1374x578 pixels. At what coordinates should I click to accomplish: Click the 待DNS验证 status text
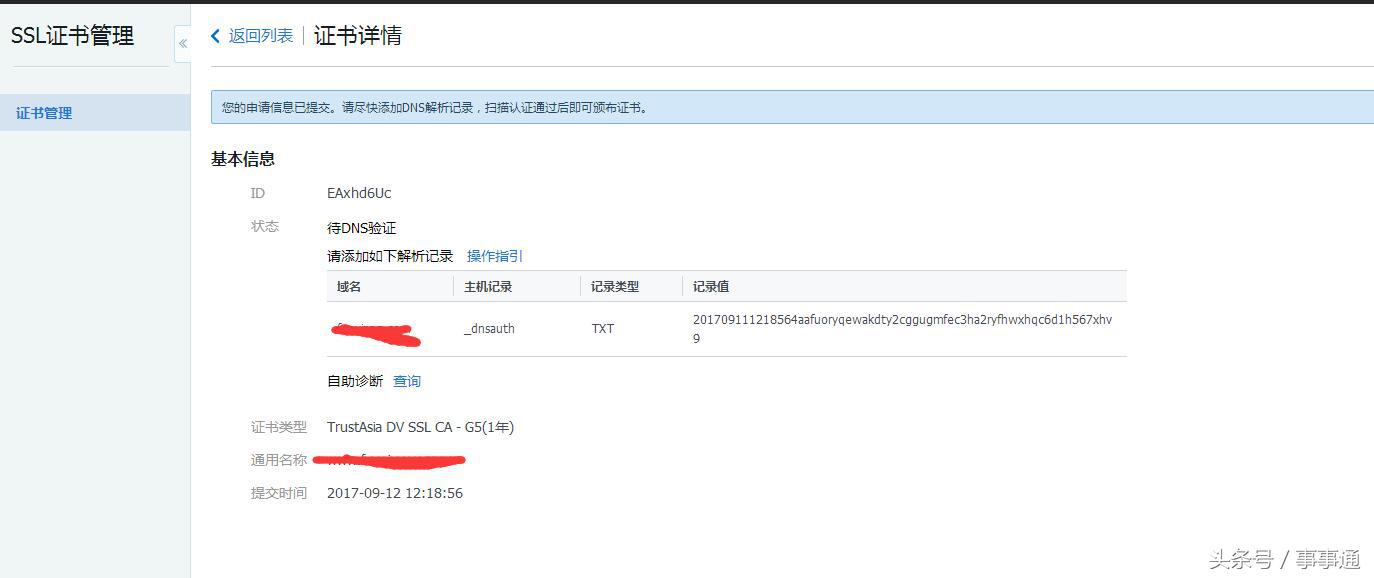tap(361, 226)
